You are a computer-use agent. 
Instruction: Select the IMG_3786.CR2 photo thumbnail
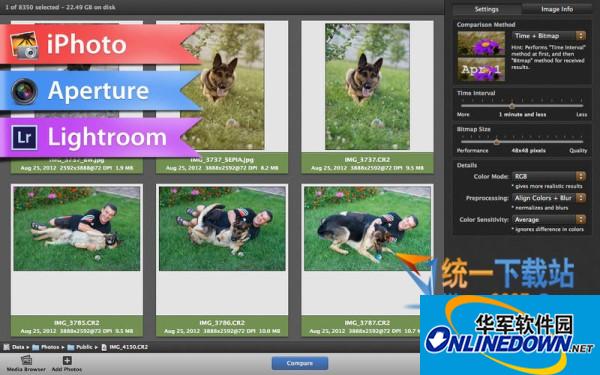pyautogui.click(x=222, y=228)
